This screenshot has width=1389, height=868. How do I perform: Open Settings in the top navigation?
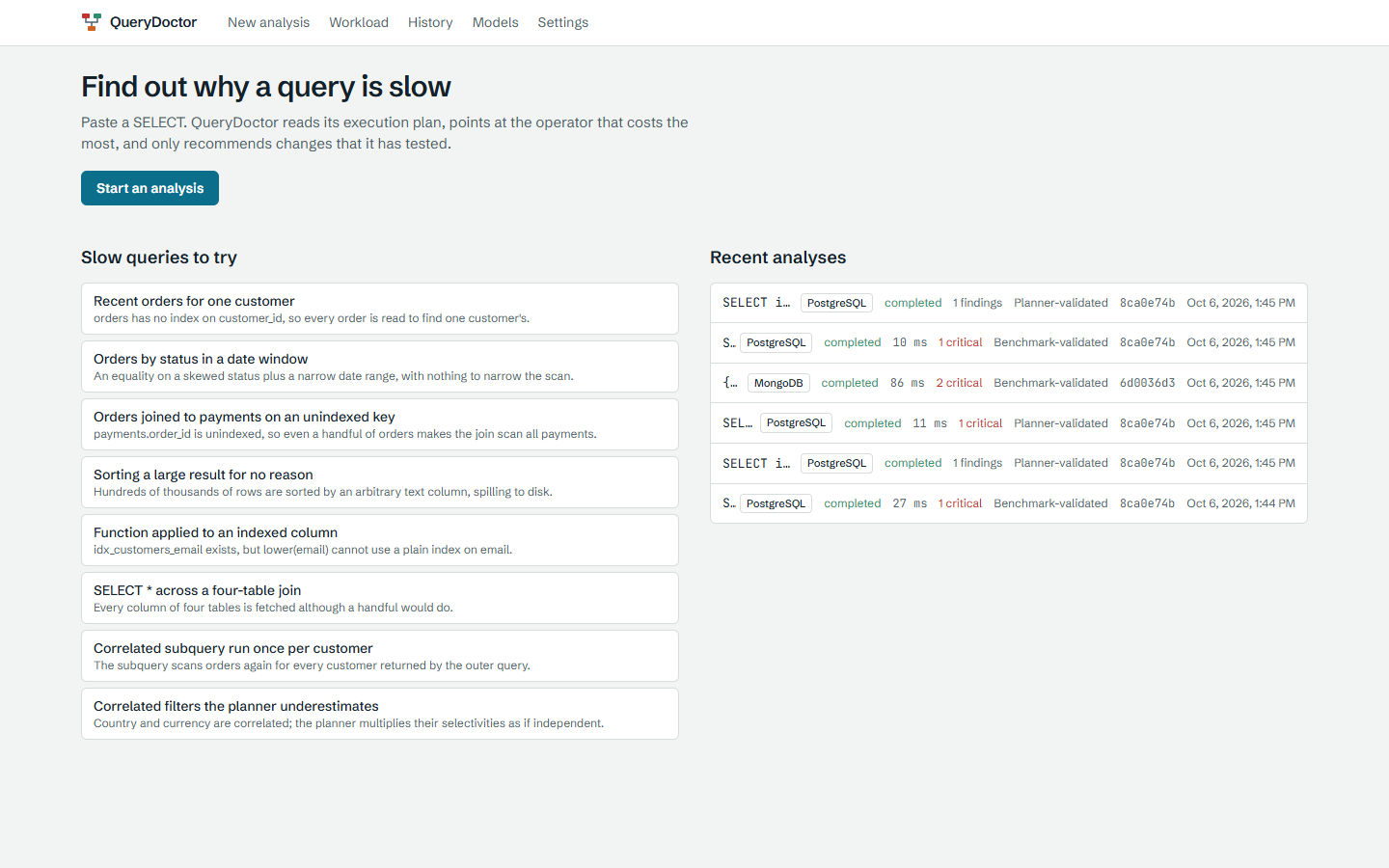tap(562, 22)
